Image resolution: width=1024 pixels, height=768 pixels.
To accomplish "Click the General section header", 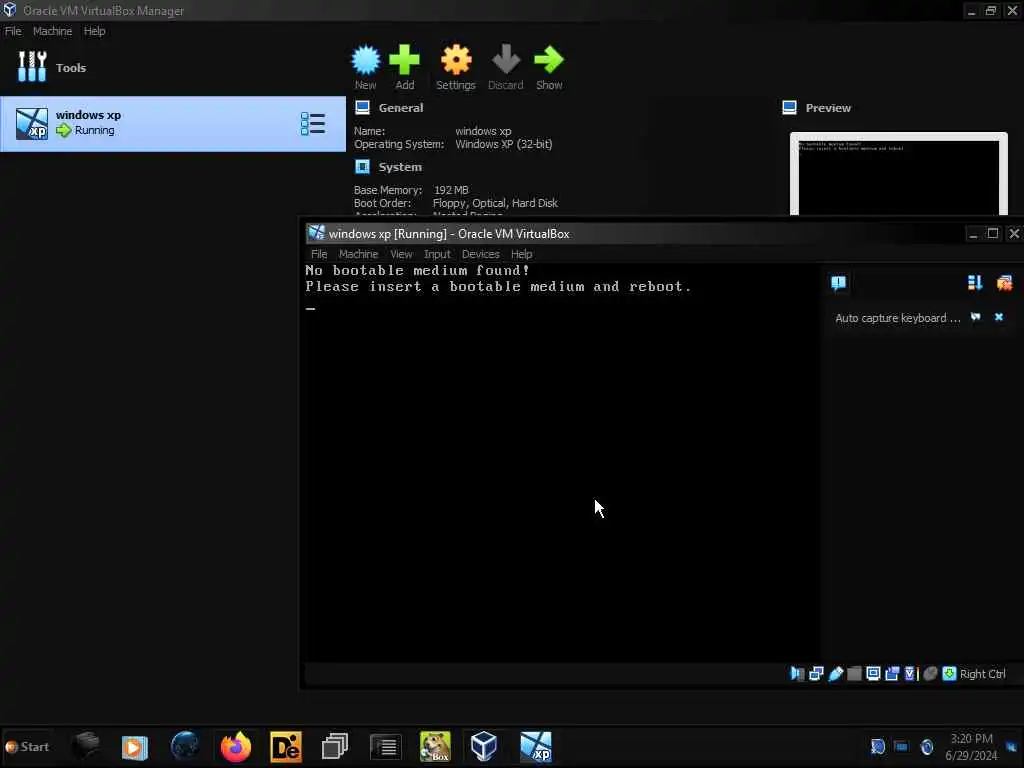I will pyautogui.click(x=390, y=108).
